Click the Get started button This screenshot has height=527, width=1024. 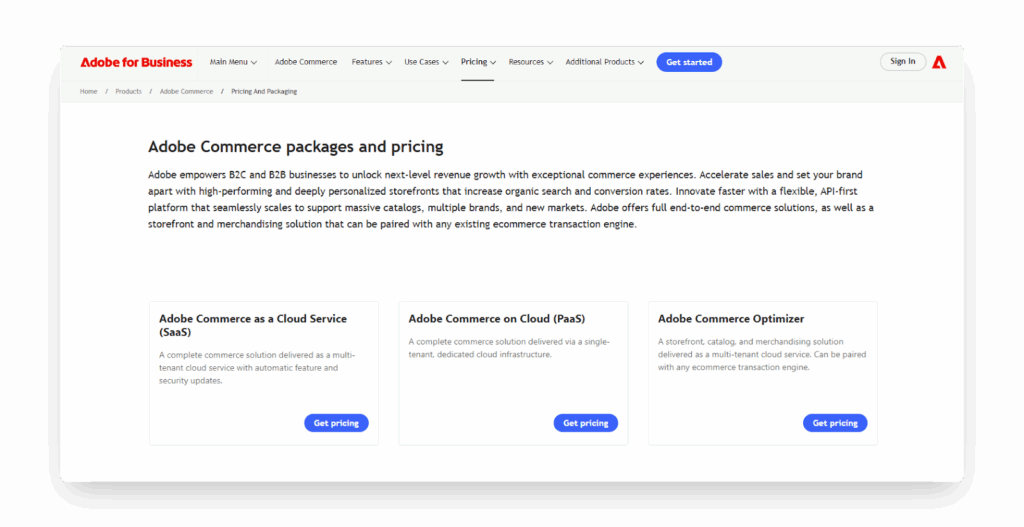tap(689, 62)
